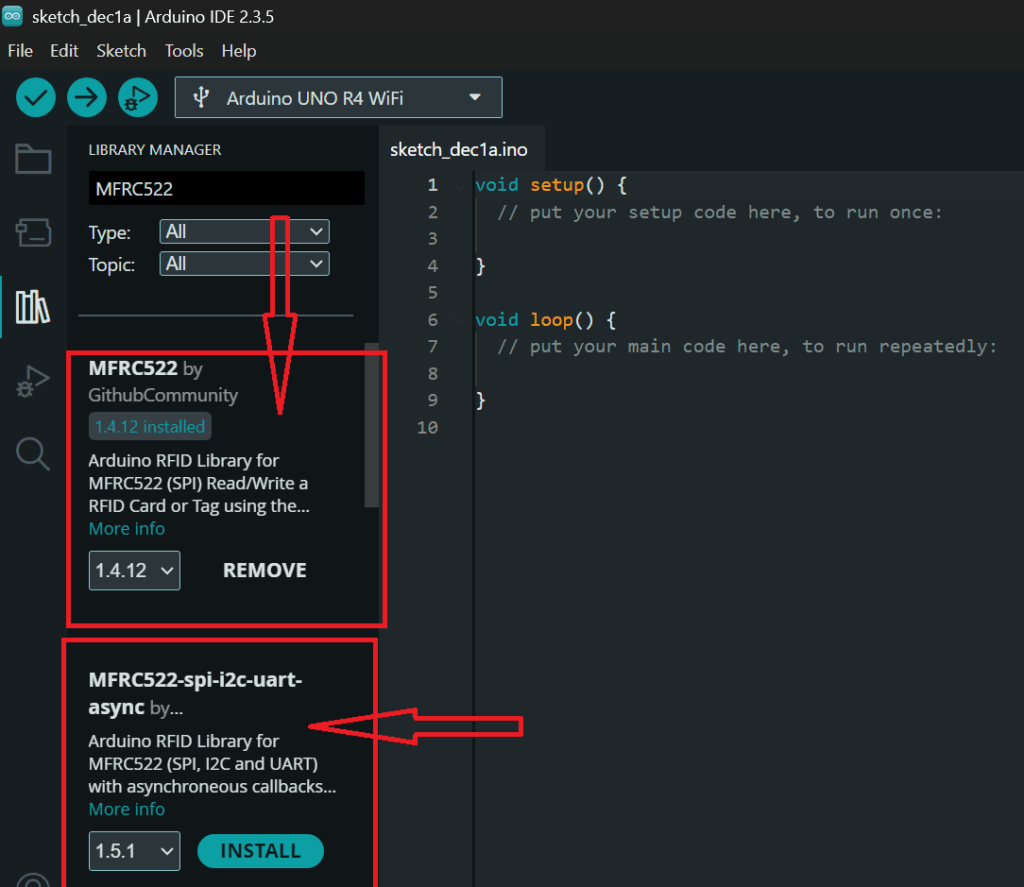Click the Verify sketch checkmark icon
The image size is (1024, 887).
[35, 97]
